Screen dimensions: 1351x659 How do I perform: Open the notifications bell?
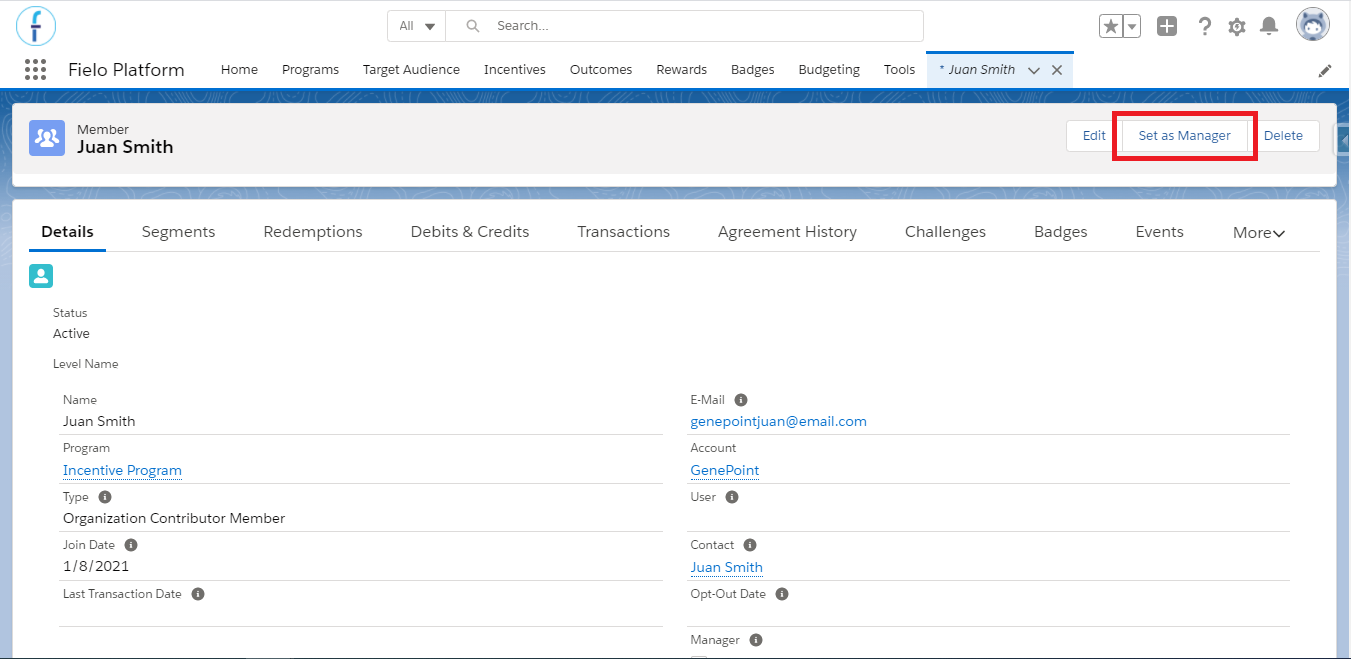point(1269,26)
